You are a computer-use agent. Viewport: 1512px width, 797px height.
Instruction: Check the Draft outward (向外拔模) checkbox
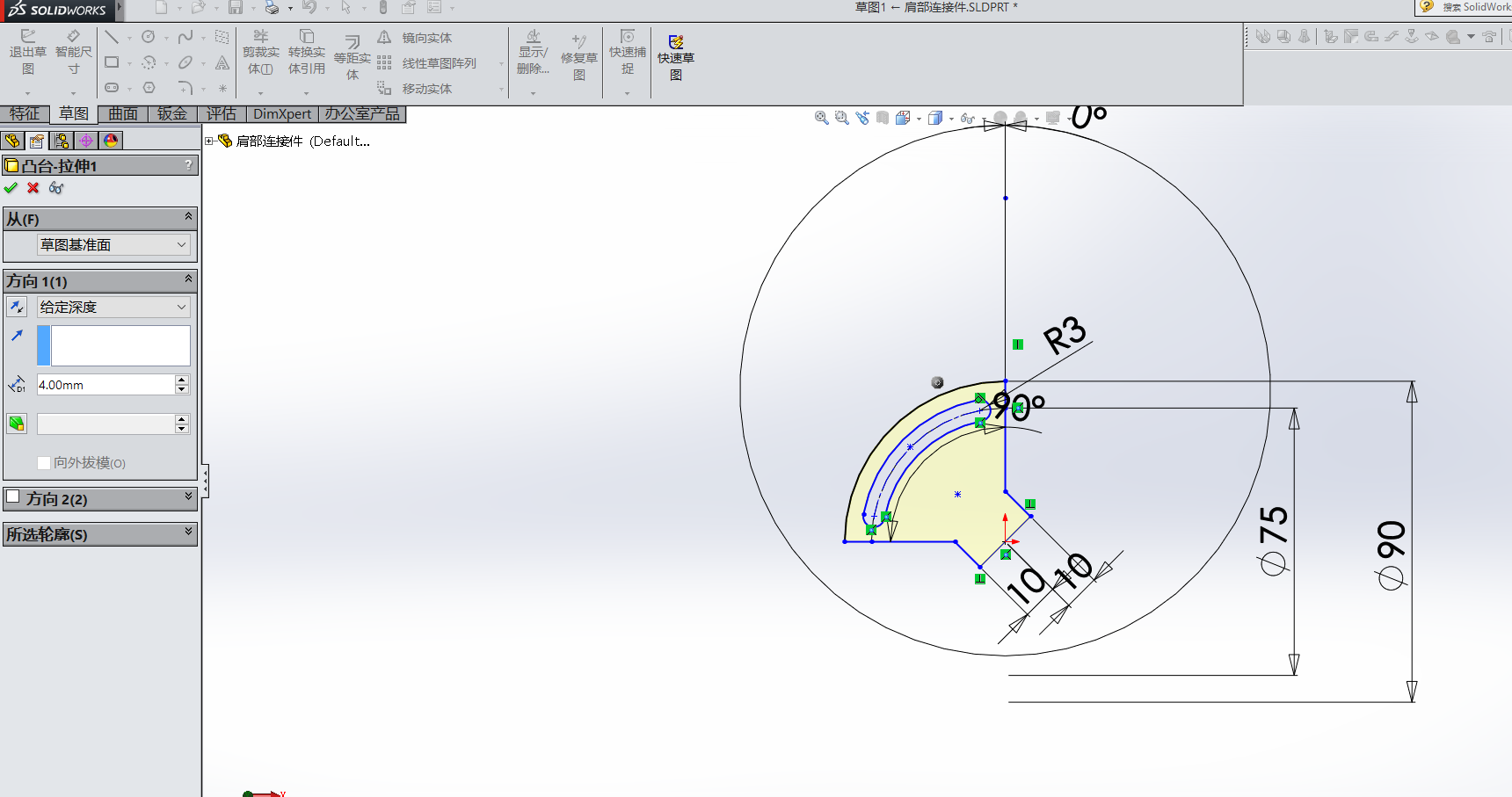click(44, 462)
